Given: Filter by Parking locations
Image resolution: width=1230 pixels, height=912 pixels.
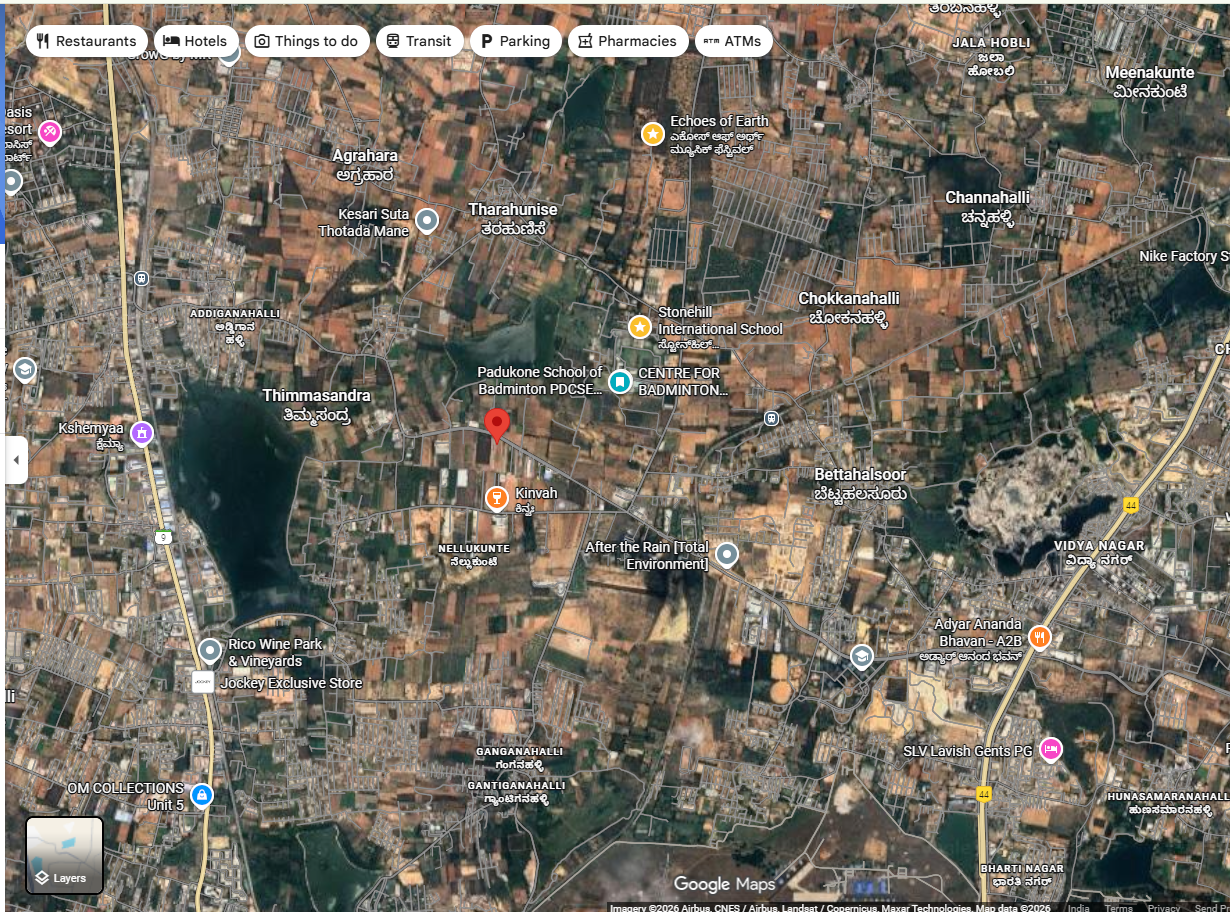Looking at the screenshot, I should [515, 41].
